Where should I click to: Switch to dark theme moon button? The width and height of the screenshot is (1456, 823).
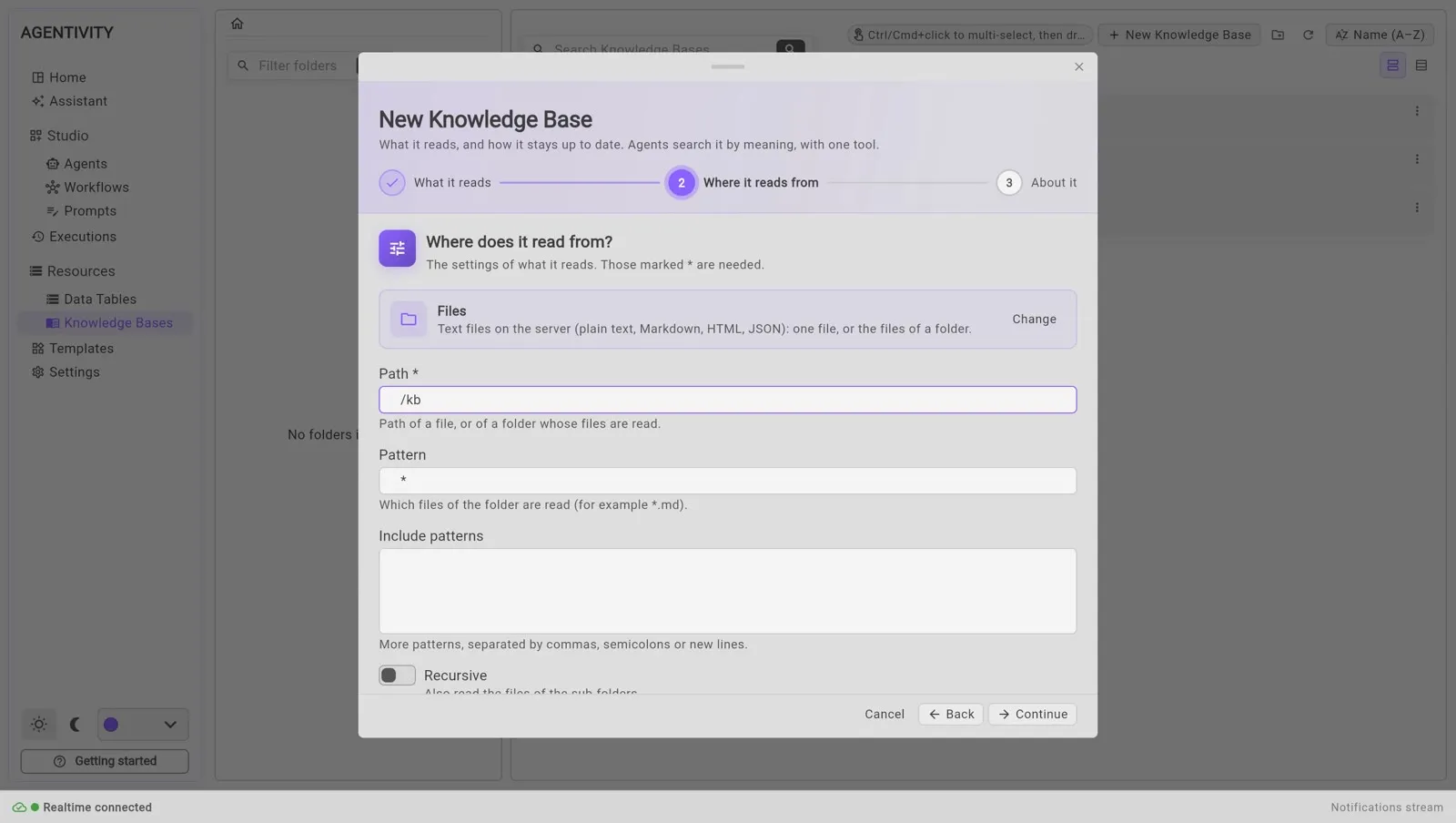76,725
